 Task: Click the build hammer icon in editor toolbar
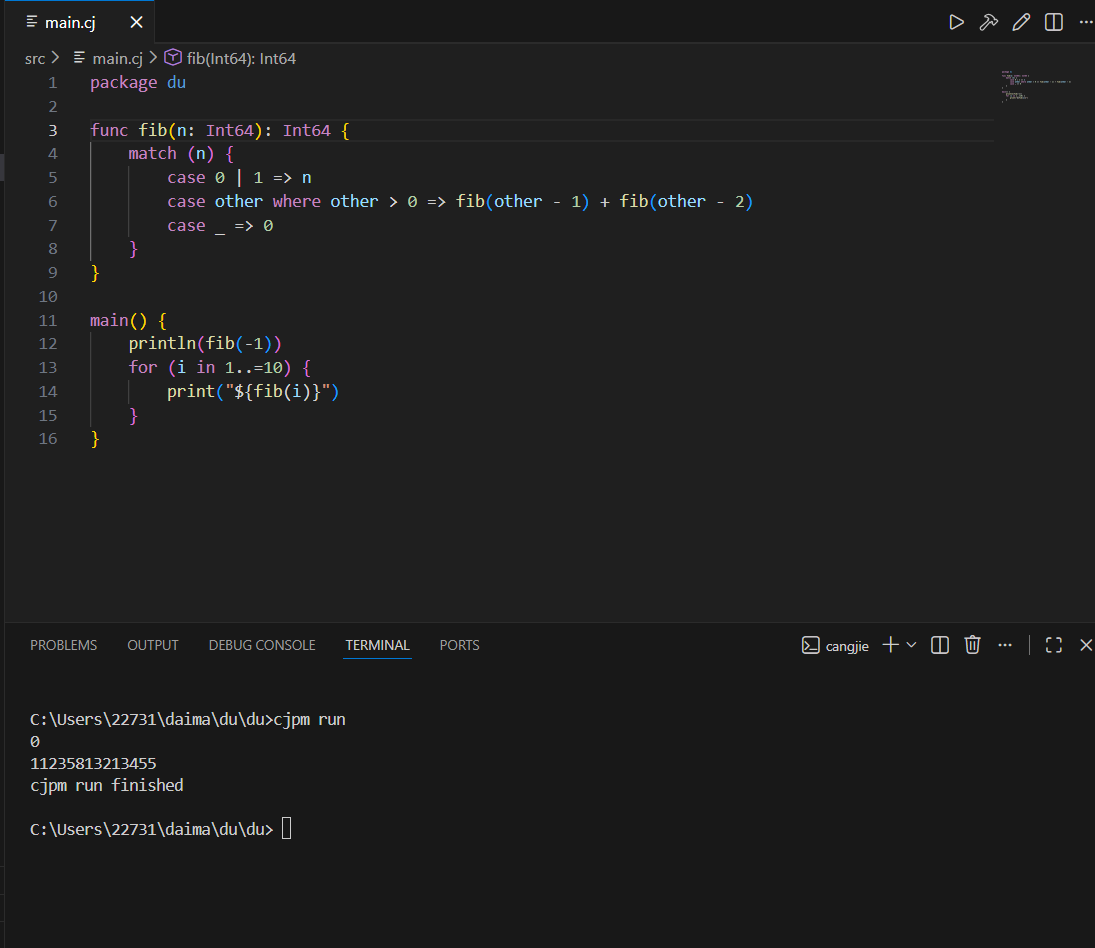pos(988,22)
